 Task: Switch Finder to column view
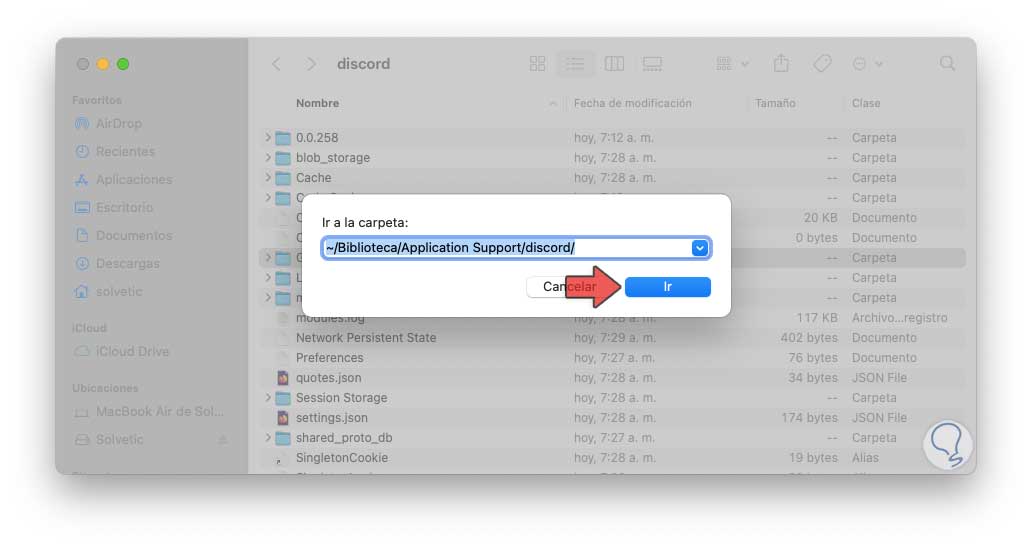(x=614, y=64)
